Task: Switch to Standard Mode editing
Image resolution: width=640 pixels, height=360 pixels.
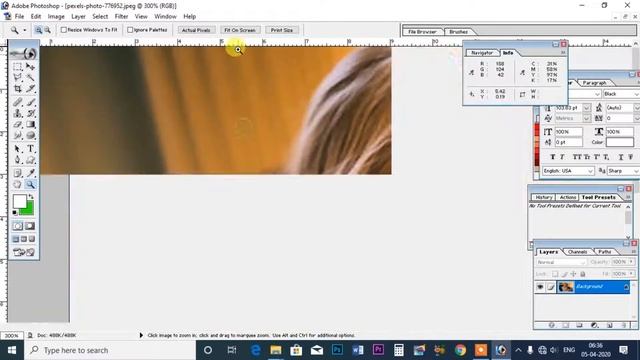Action: [x=18, y=226]
